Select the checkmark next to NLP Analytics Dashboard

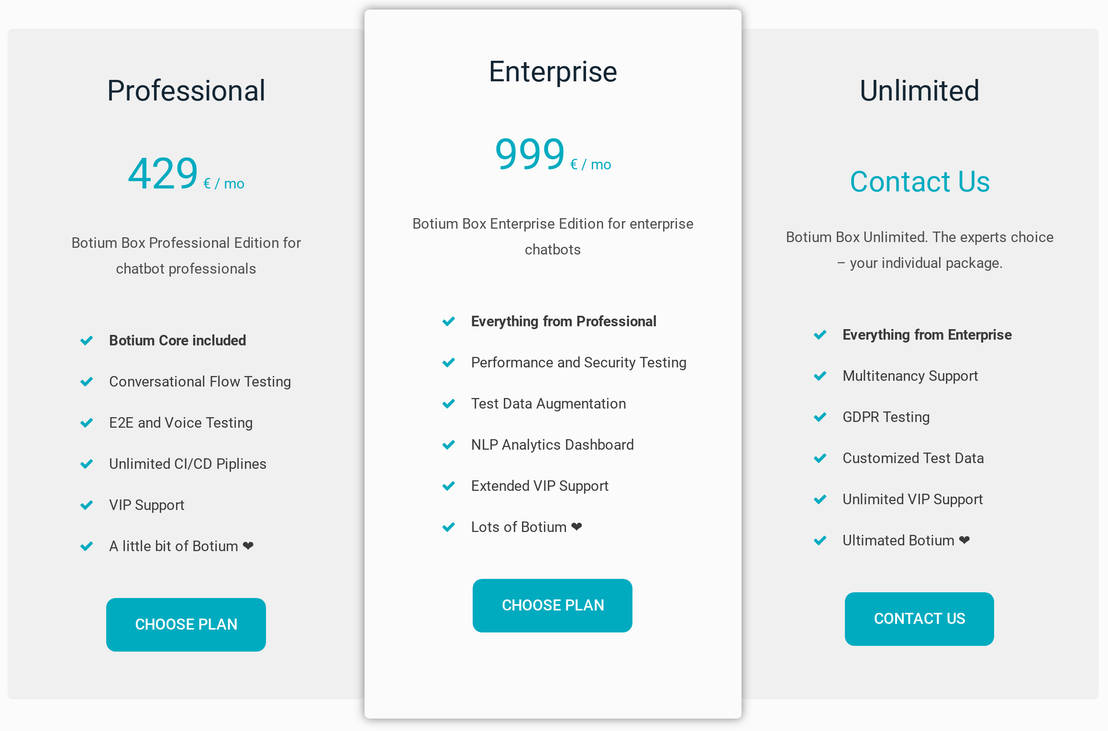[x=448, y=444]
